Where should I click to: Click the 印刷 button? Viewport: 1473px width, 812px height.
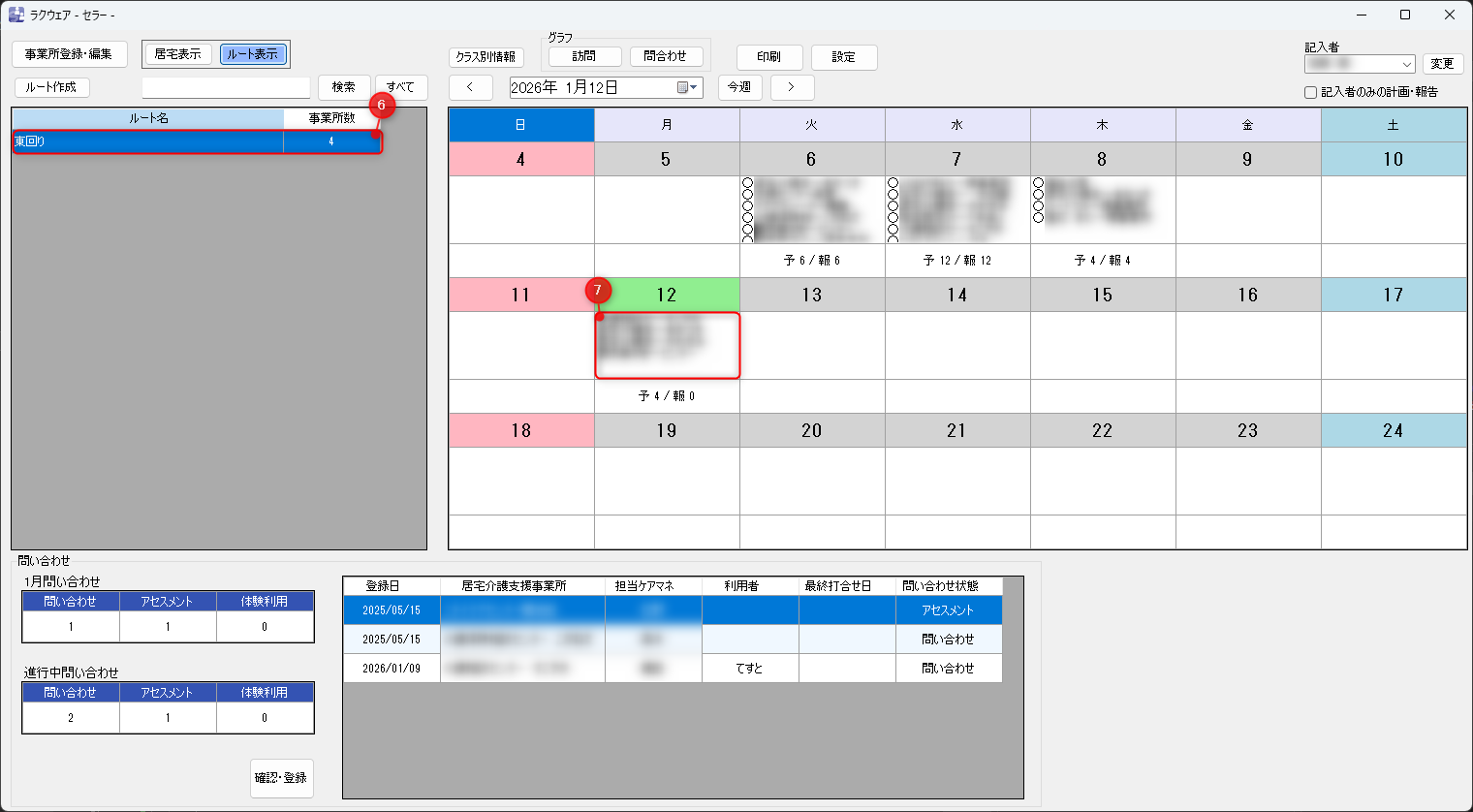click(768, 57)
